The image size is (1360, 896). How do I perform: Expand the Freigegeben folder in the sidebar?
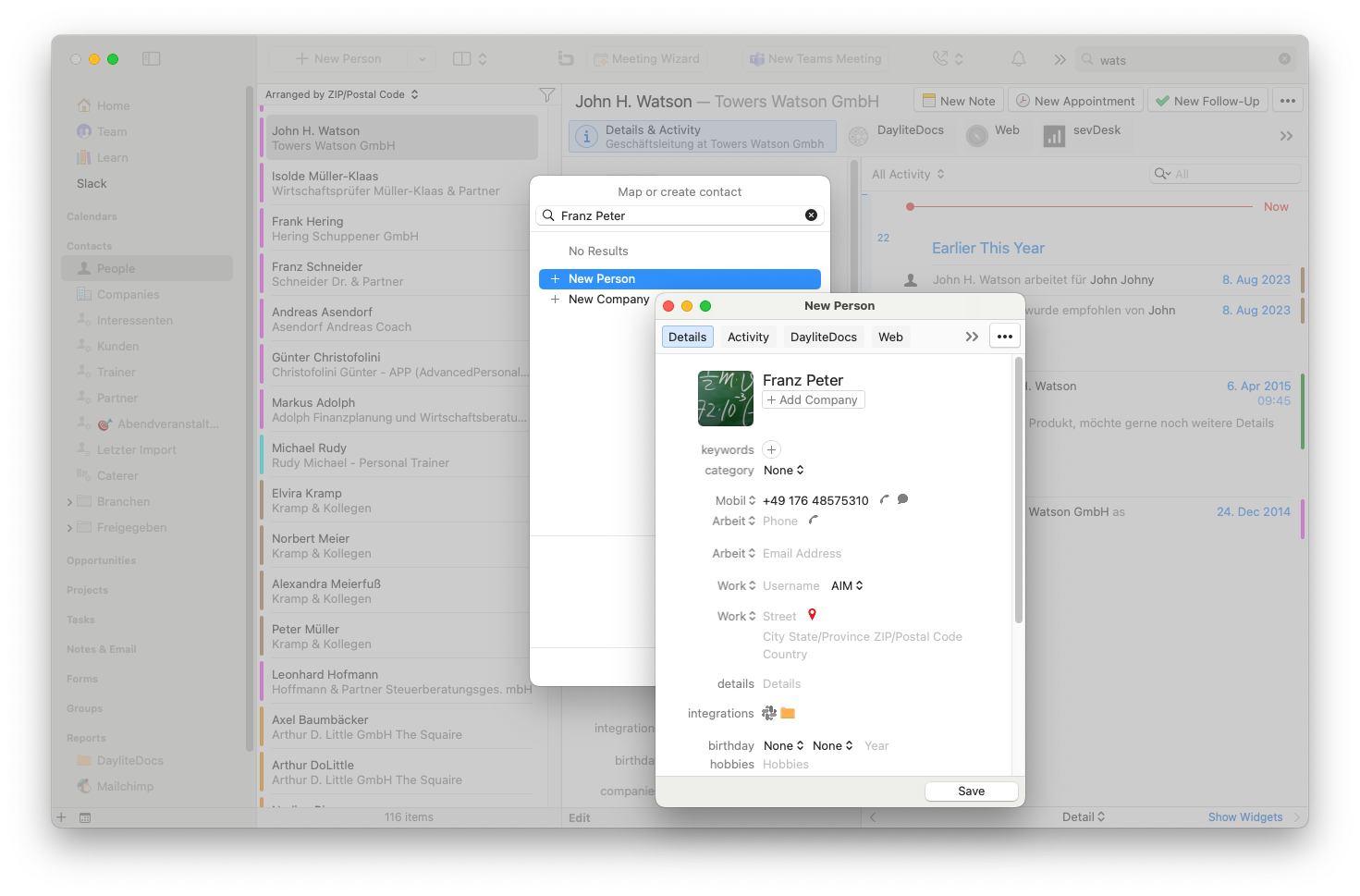point(70,528)
